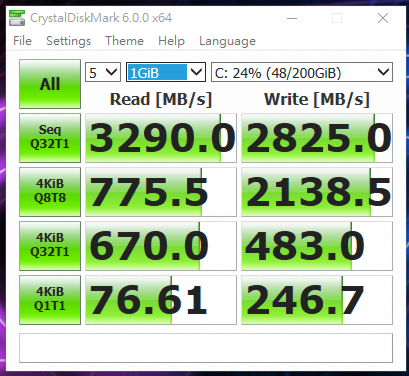Start all benchmarks with the All button
The height and width of the screenshot is (376, 409).
(x=50, y=84)
